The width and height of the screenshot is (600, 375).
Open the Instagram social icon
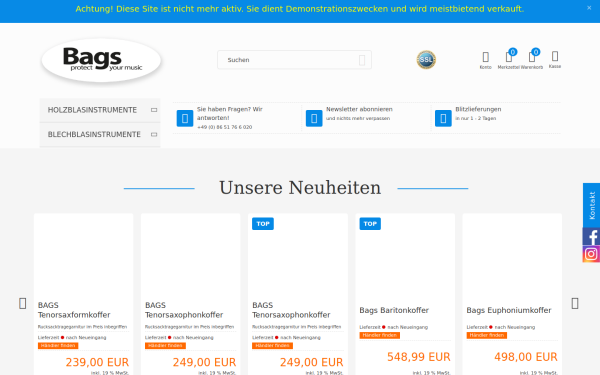592,254
